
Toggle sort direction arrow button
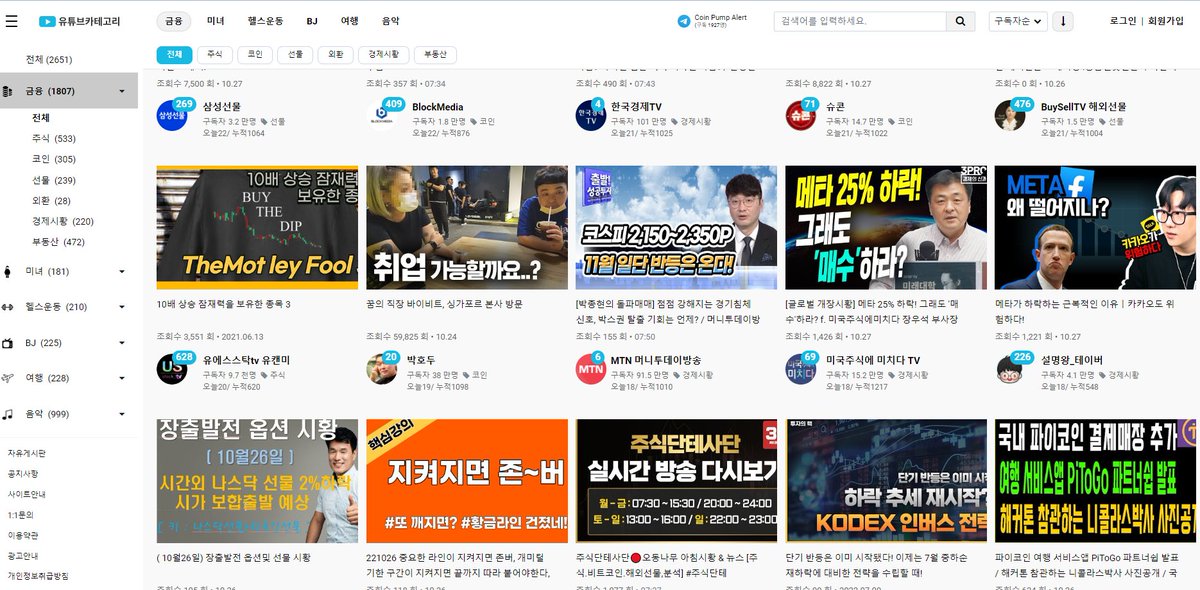(x=1063, y=21)
